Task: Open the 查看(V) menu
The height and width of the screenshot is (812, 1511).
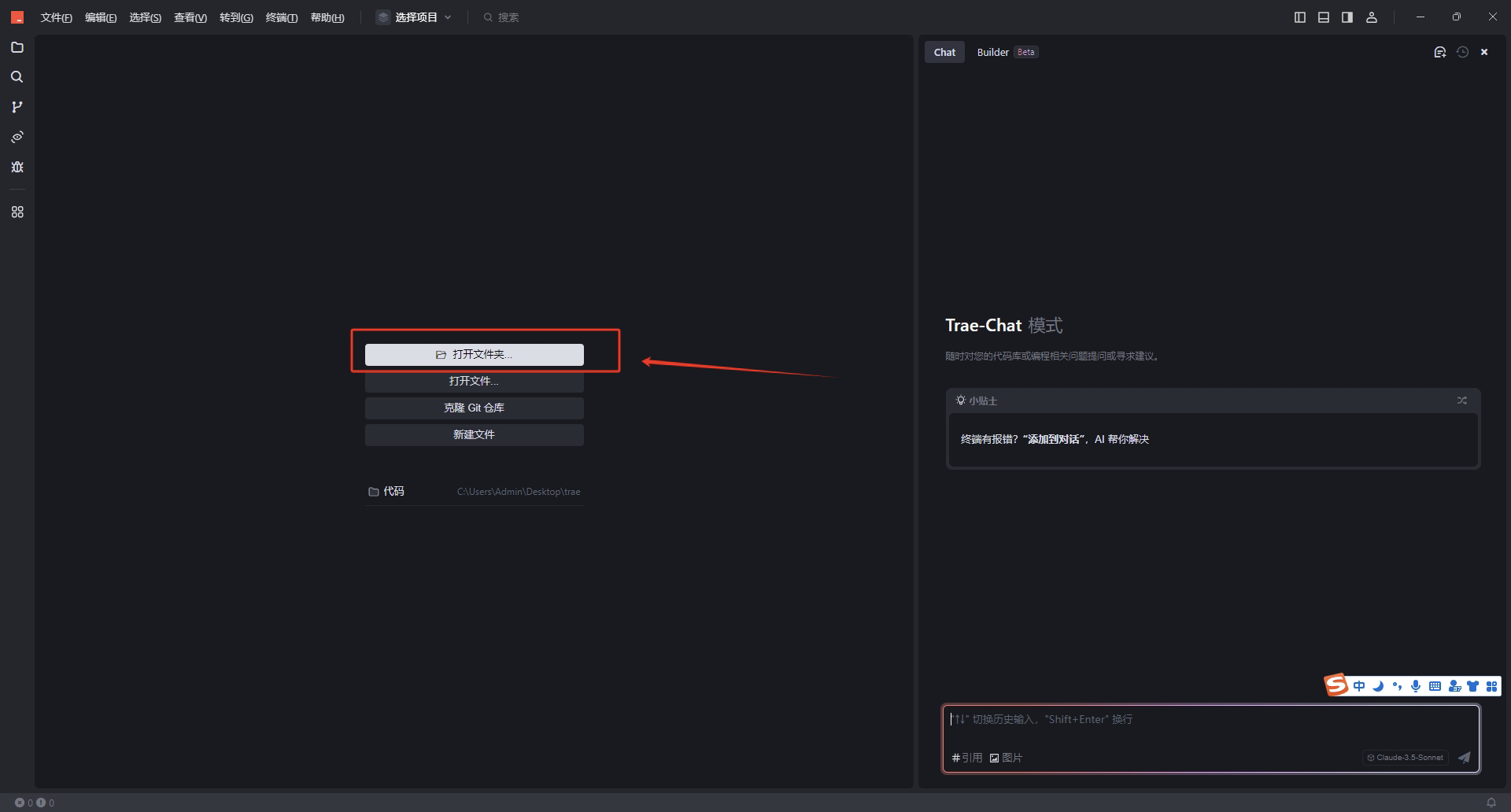Action: coord(190,17)
